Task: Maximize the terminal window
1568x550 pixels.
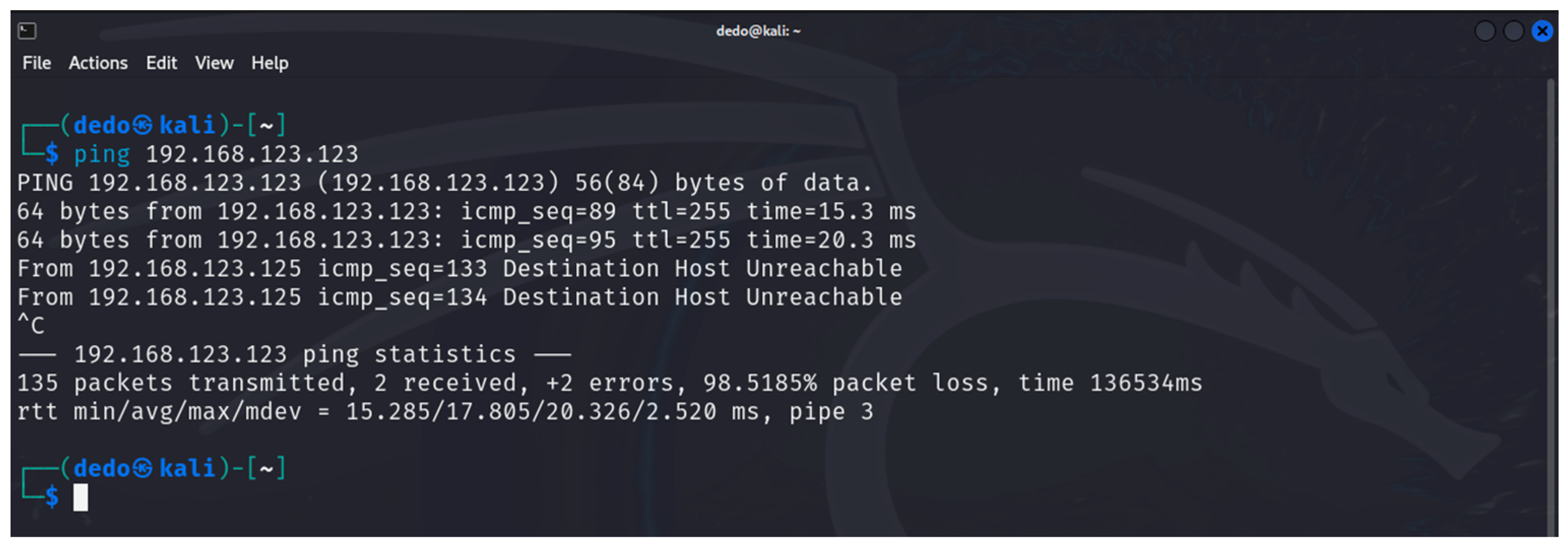Action: 1513,30
